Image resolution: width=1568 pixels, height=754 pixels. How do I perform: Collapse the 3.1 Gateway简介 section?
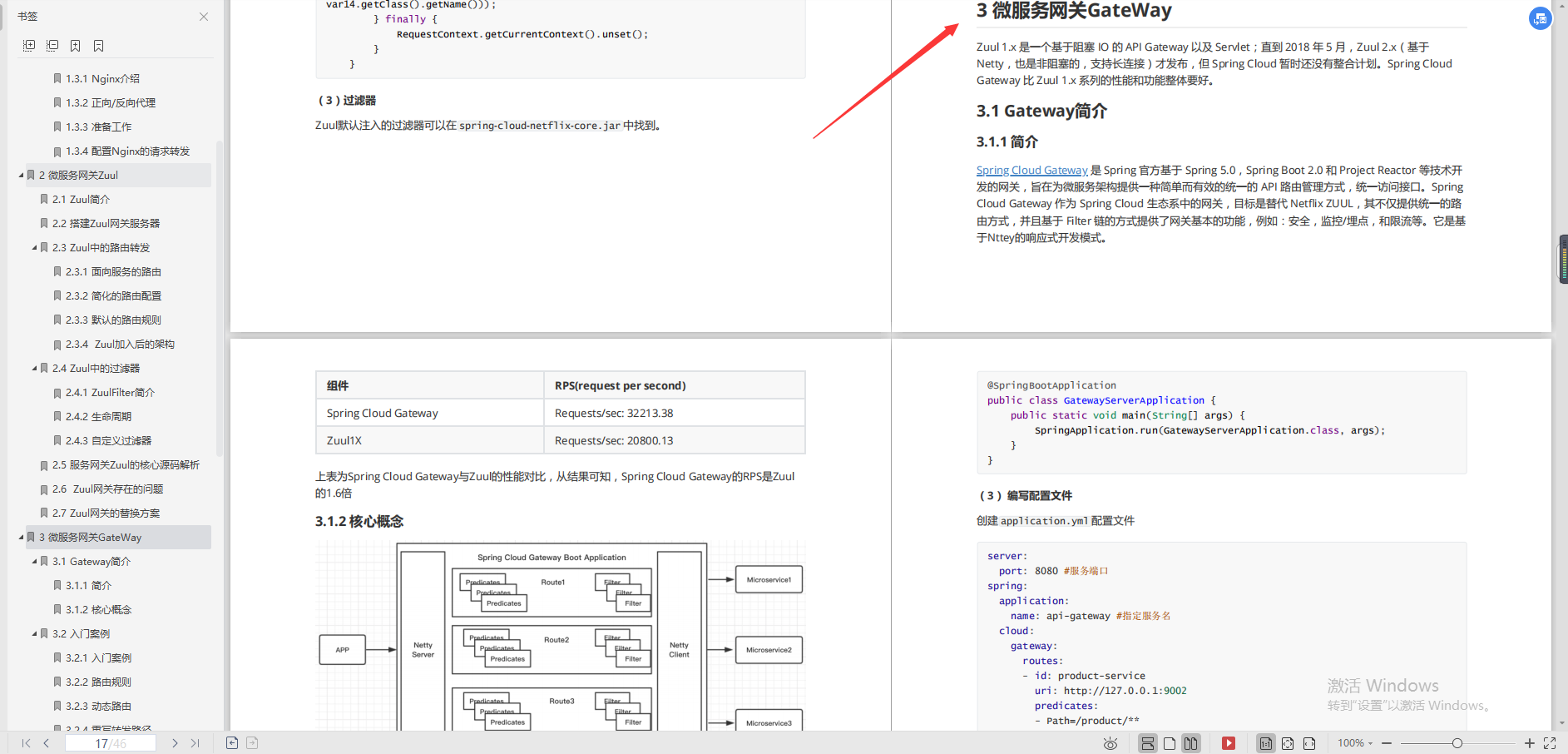tap(34, 561)
